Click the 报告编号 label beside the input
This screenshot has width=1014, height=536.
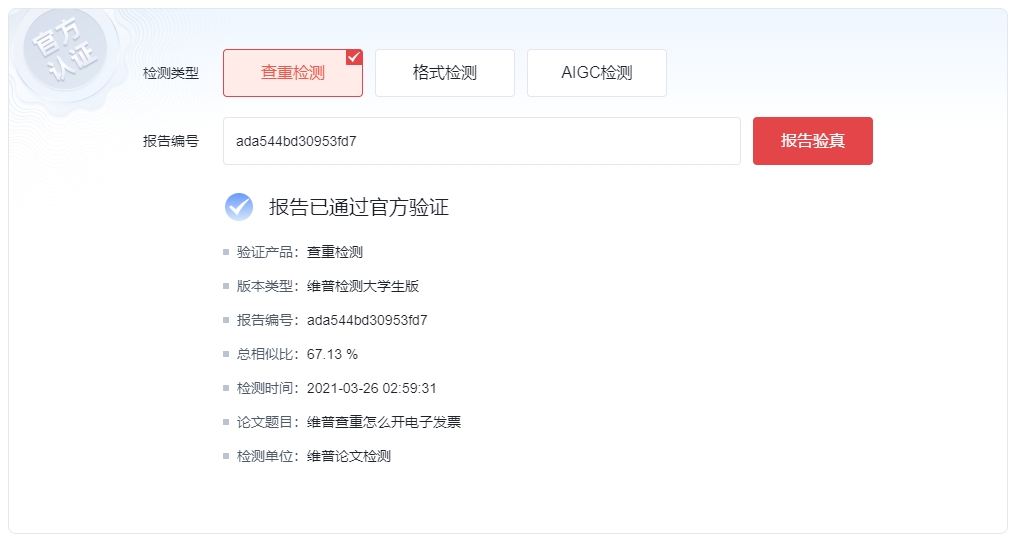(171, 141)
